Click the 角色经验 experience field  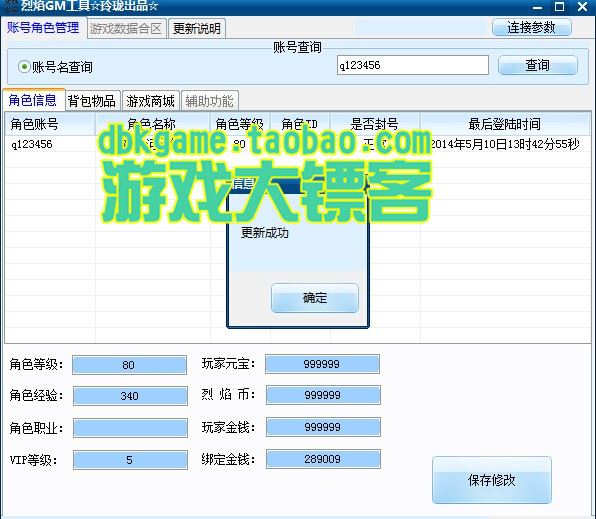coord(130,396)
